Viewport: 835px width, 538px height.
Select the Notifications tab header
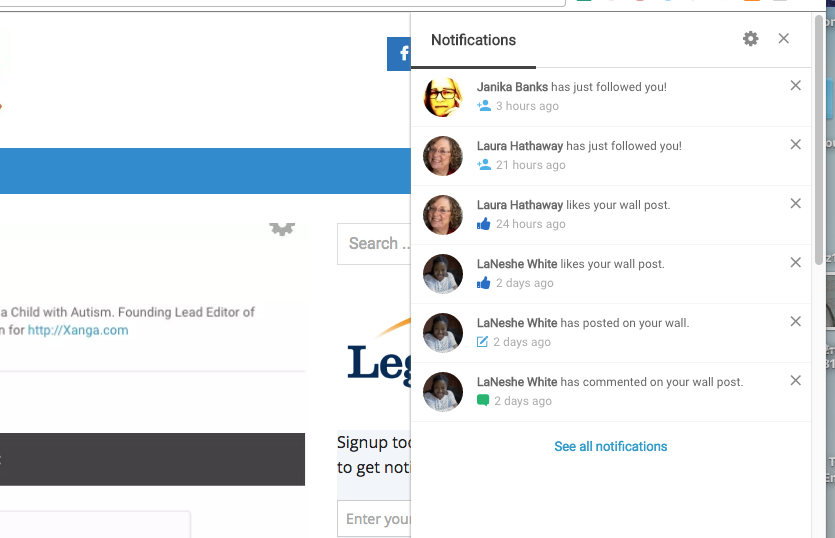(x=473, y=41)
